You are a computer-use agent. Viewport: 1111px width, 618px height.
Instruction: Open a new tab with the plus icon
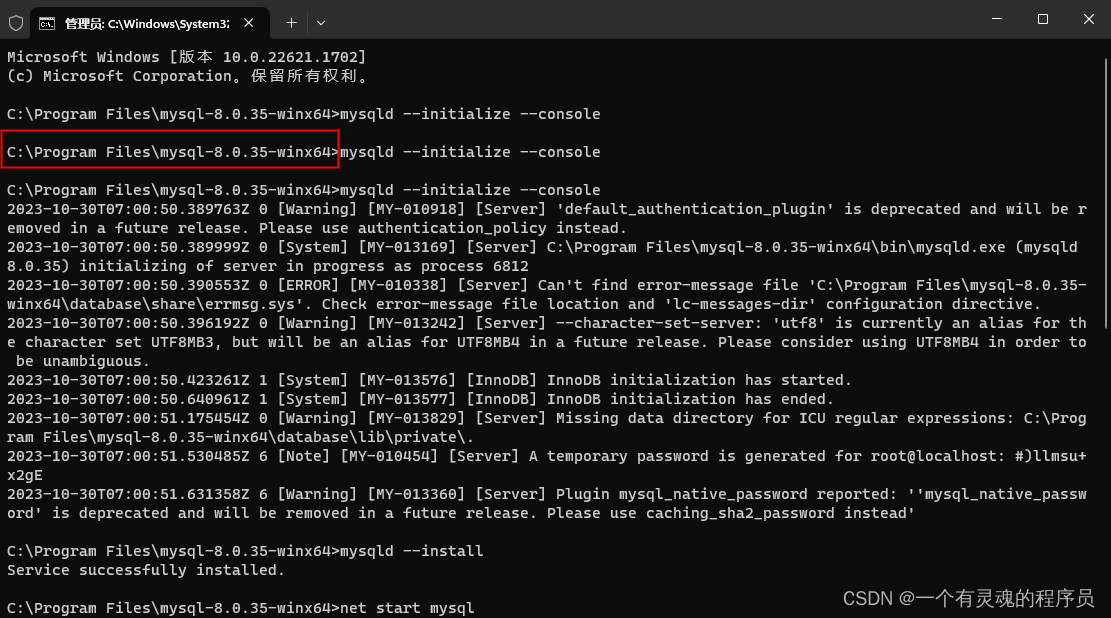[x=290, y=22]
